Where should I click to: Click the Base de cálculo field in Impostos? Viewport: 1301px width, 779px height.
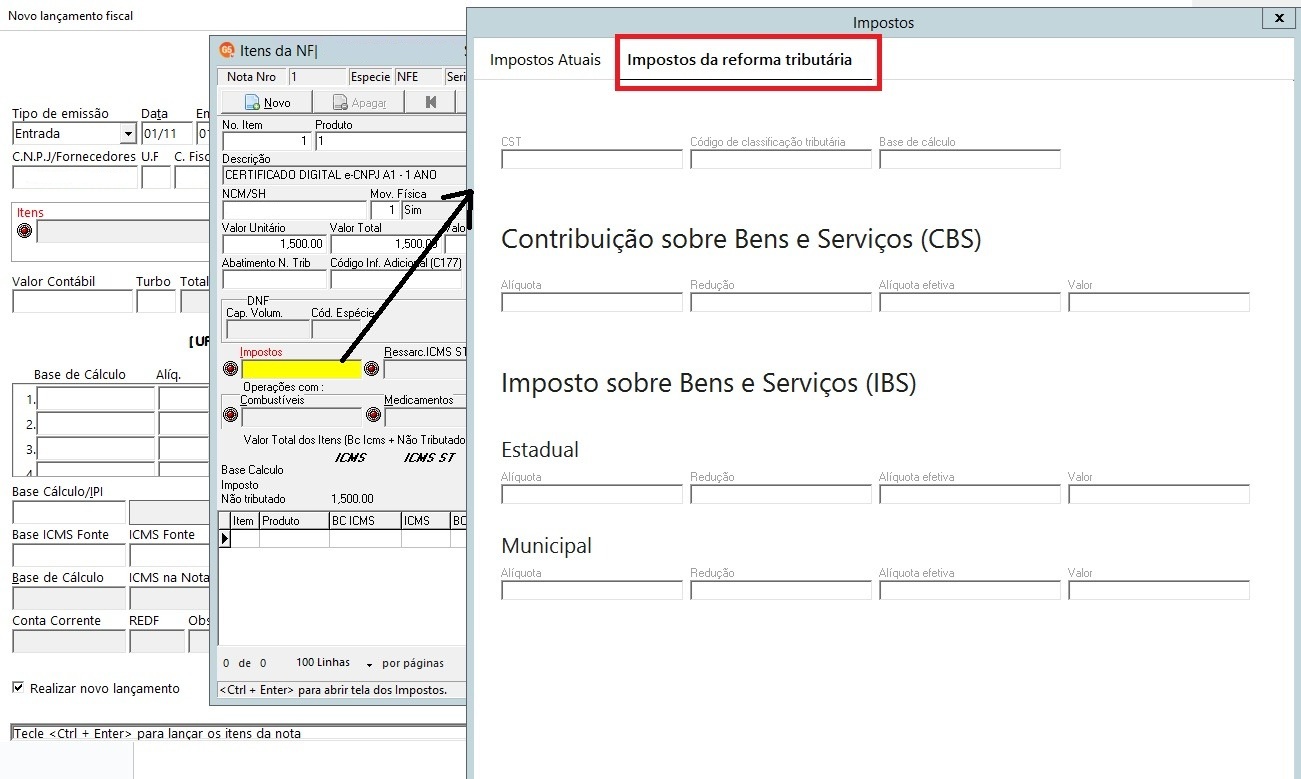tap(970, 159)
